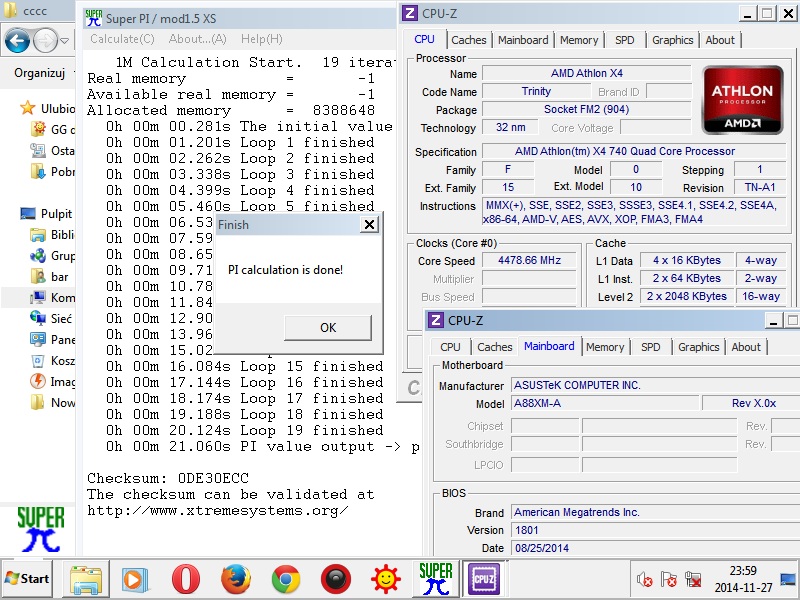This screenshot has height=600, width=800.
Task: Select Grupa domowa in sidebar
Action: pos(53,256)
